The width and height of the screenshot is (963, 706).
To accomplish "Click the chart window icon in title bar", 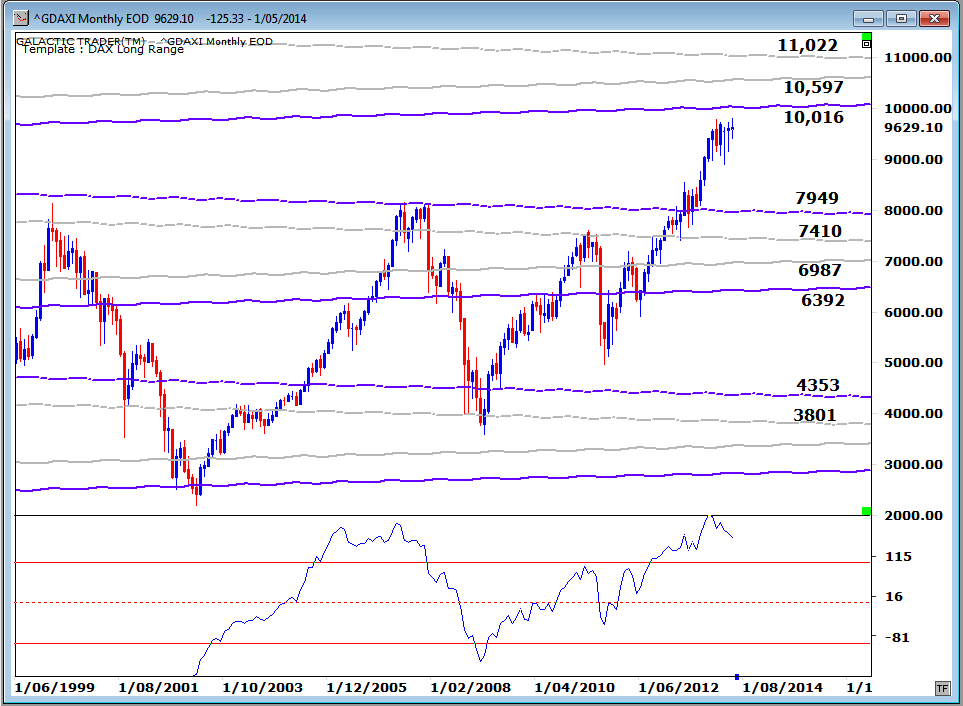I will click(20, 18).
